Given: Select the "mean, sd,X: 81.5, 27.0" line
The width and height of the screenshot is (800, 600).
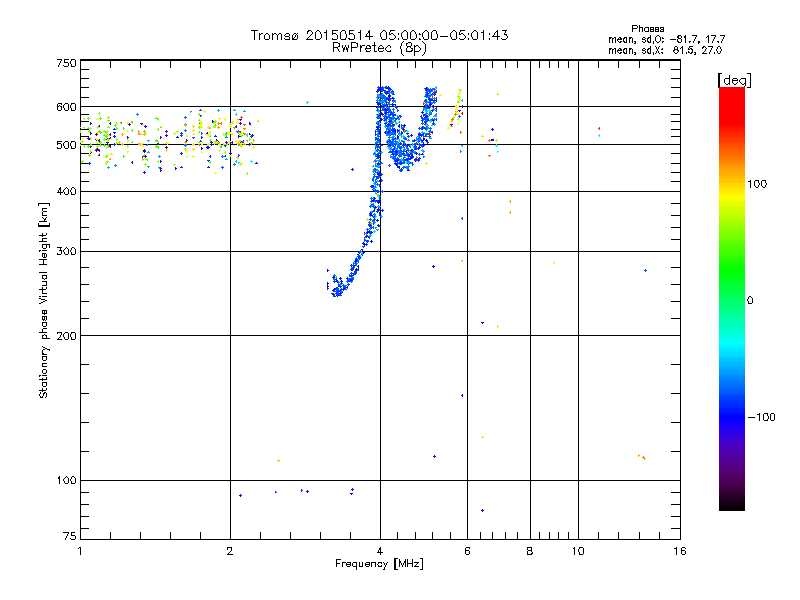Looking at the screenshot, I should [665, 50].
